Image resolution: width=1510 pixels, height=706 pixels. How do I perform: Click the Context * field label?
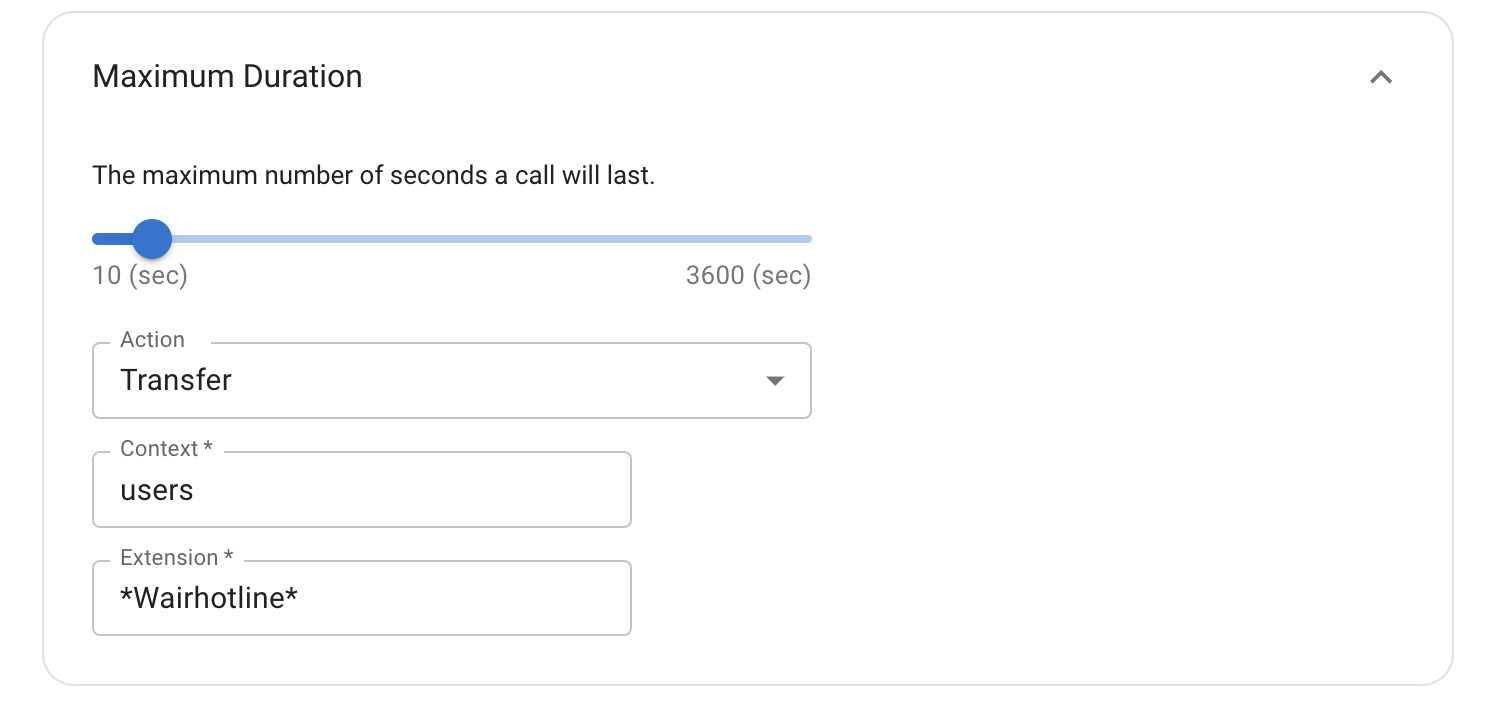[x=166, y=449]
